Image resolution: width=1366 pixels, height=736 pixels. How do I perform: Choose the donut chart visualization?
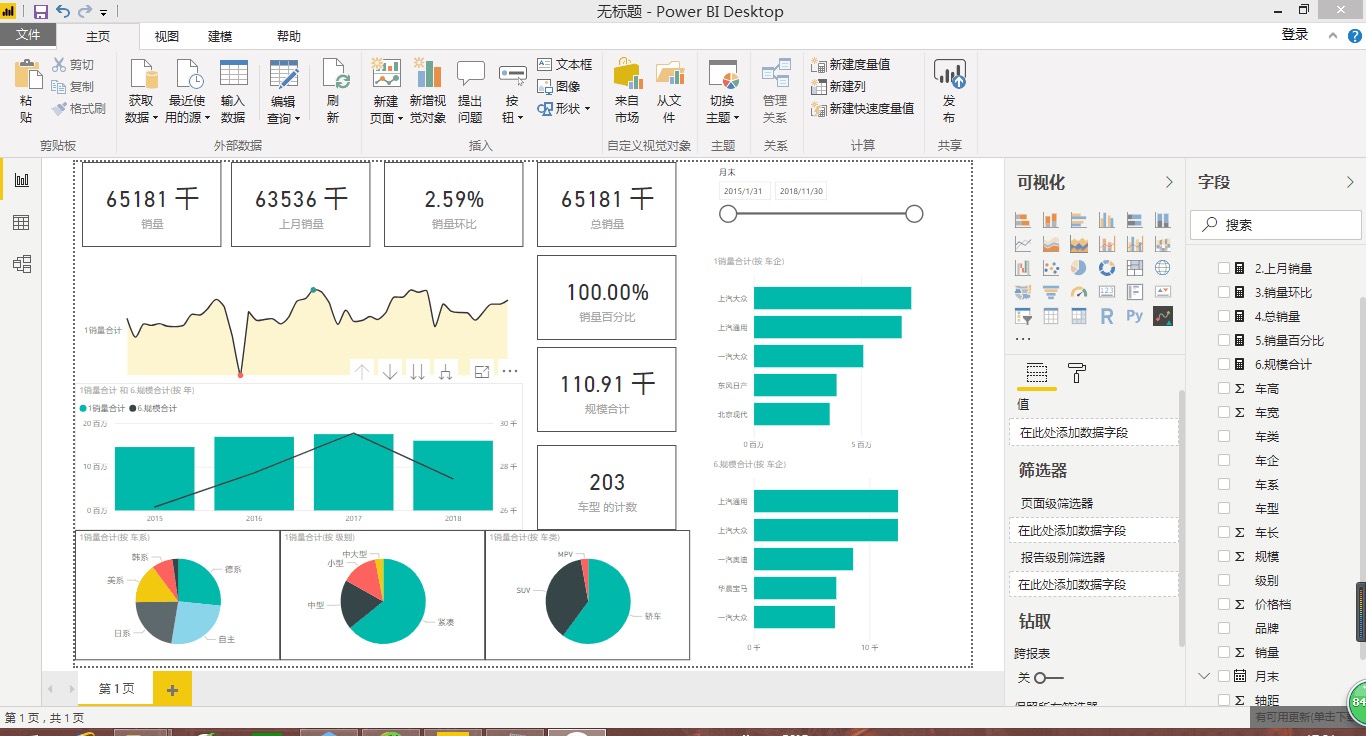point(1107,268)
